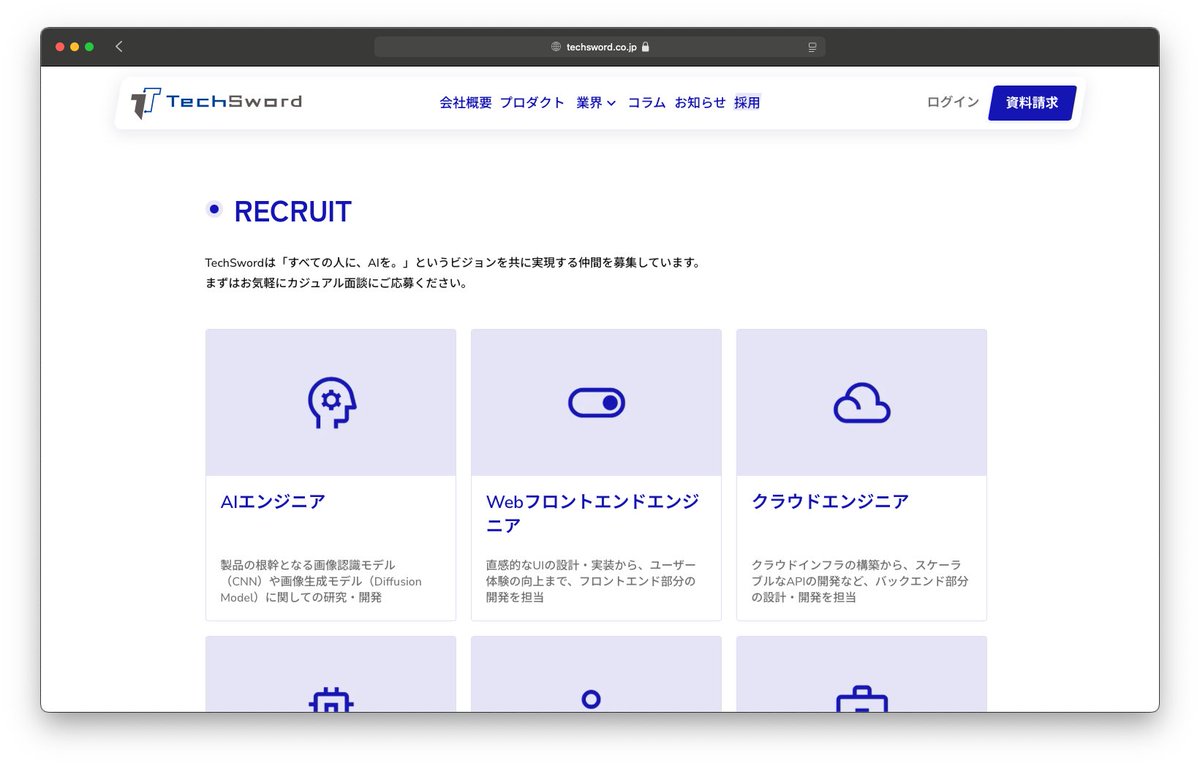Viewport: 1200px width, 766px height.
Task: Click the person icon in bottom-row card
Action: (x=591, y=699)
